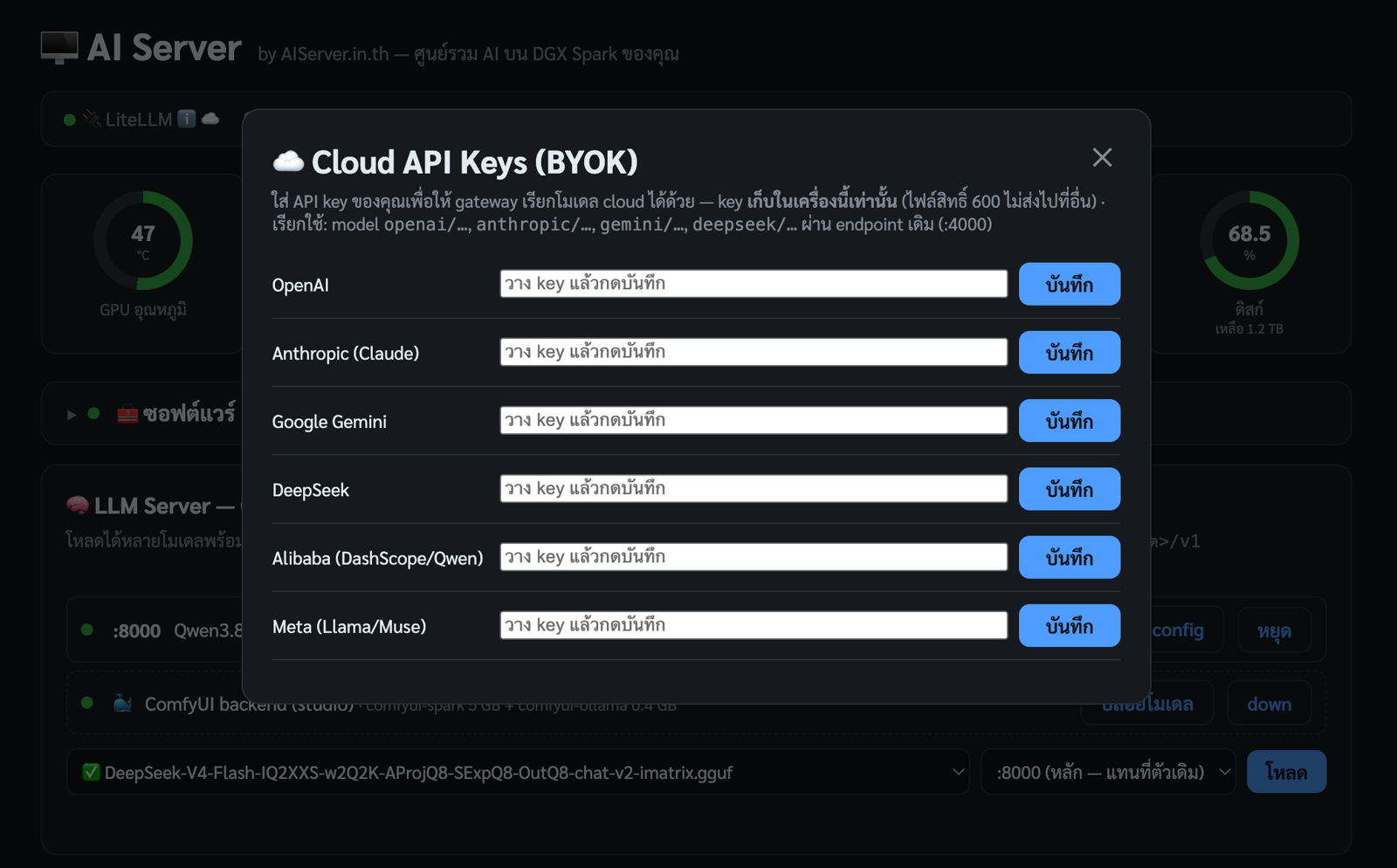Open config for the :8000 model
1397x868 pixels.
[x=1178, y=630]
